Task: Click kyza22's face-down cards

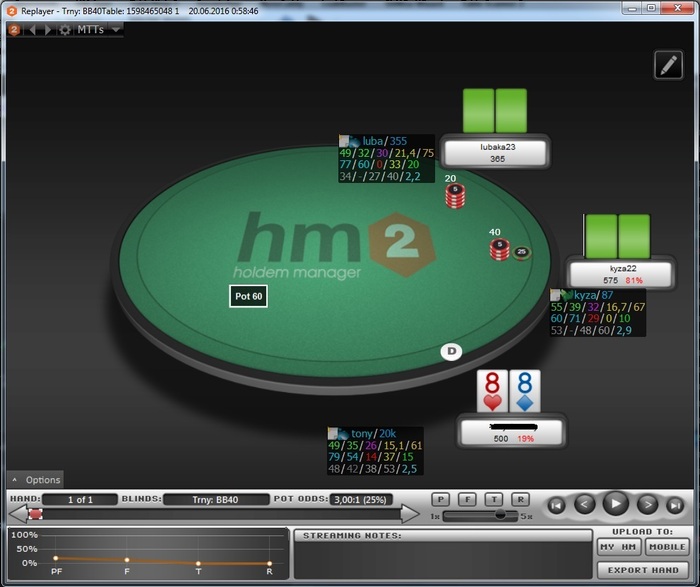Action: coord(618,236)
